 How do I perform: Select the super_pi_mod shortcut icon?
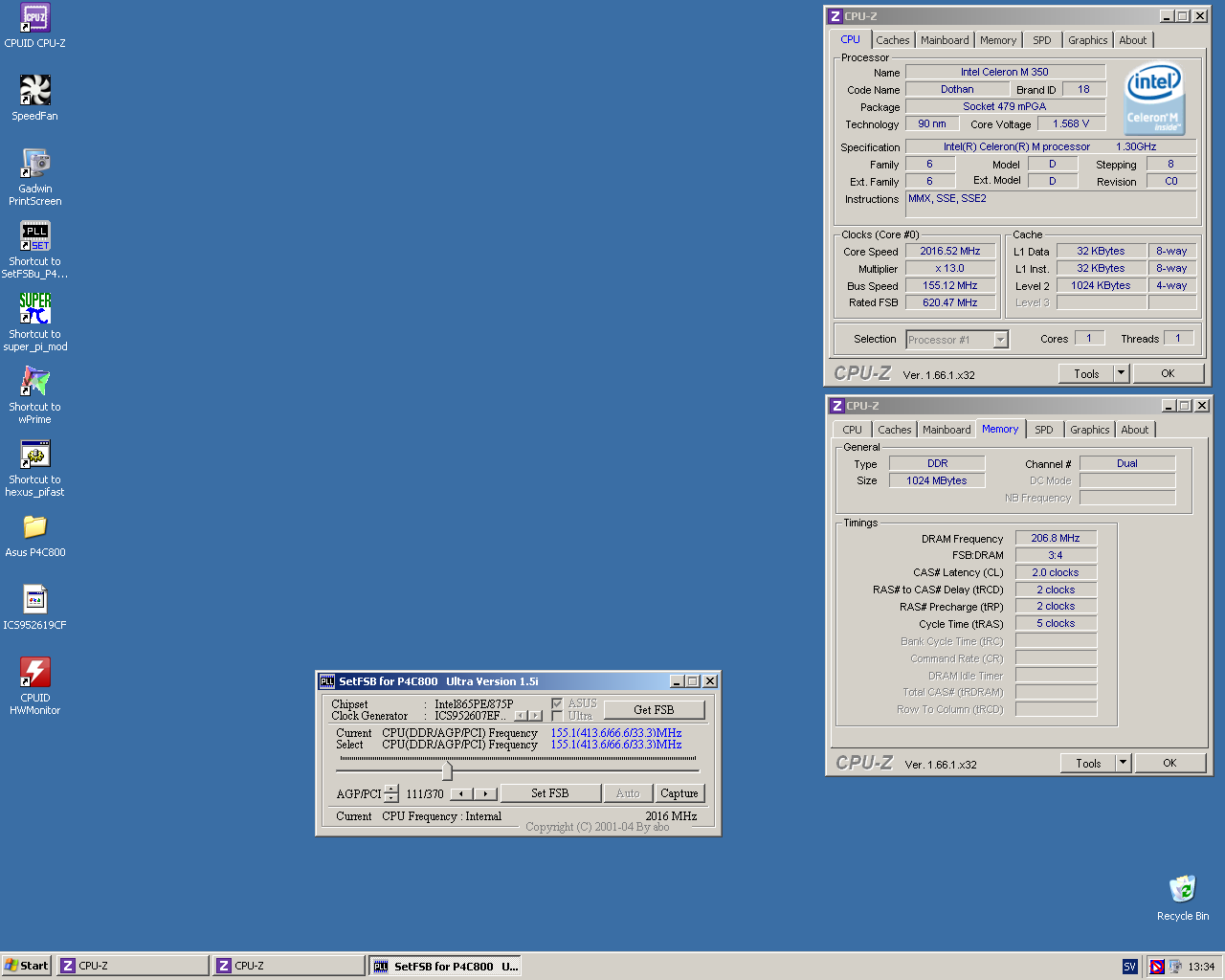point(35,308)
